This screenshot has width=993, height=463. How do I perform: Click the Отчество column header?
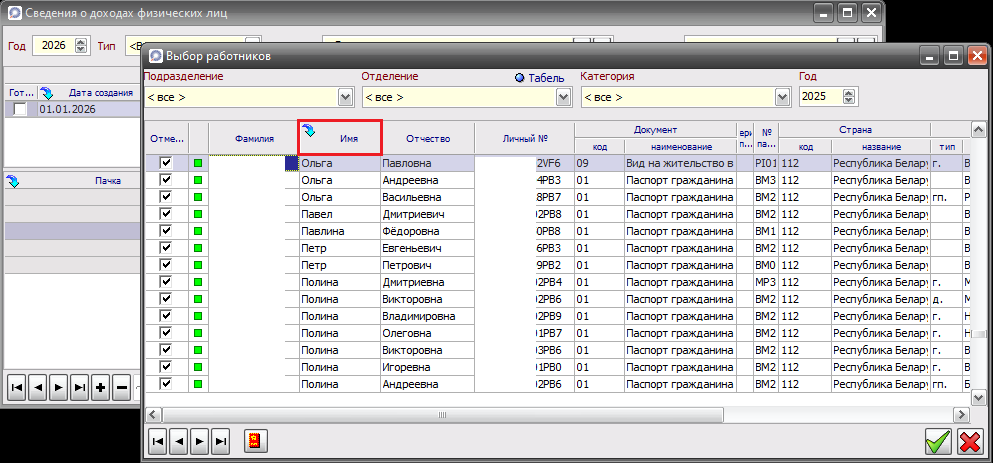[428, 138]
